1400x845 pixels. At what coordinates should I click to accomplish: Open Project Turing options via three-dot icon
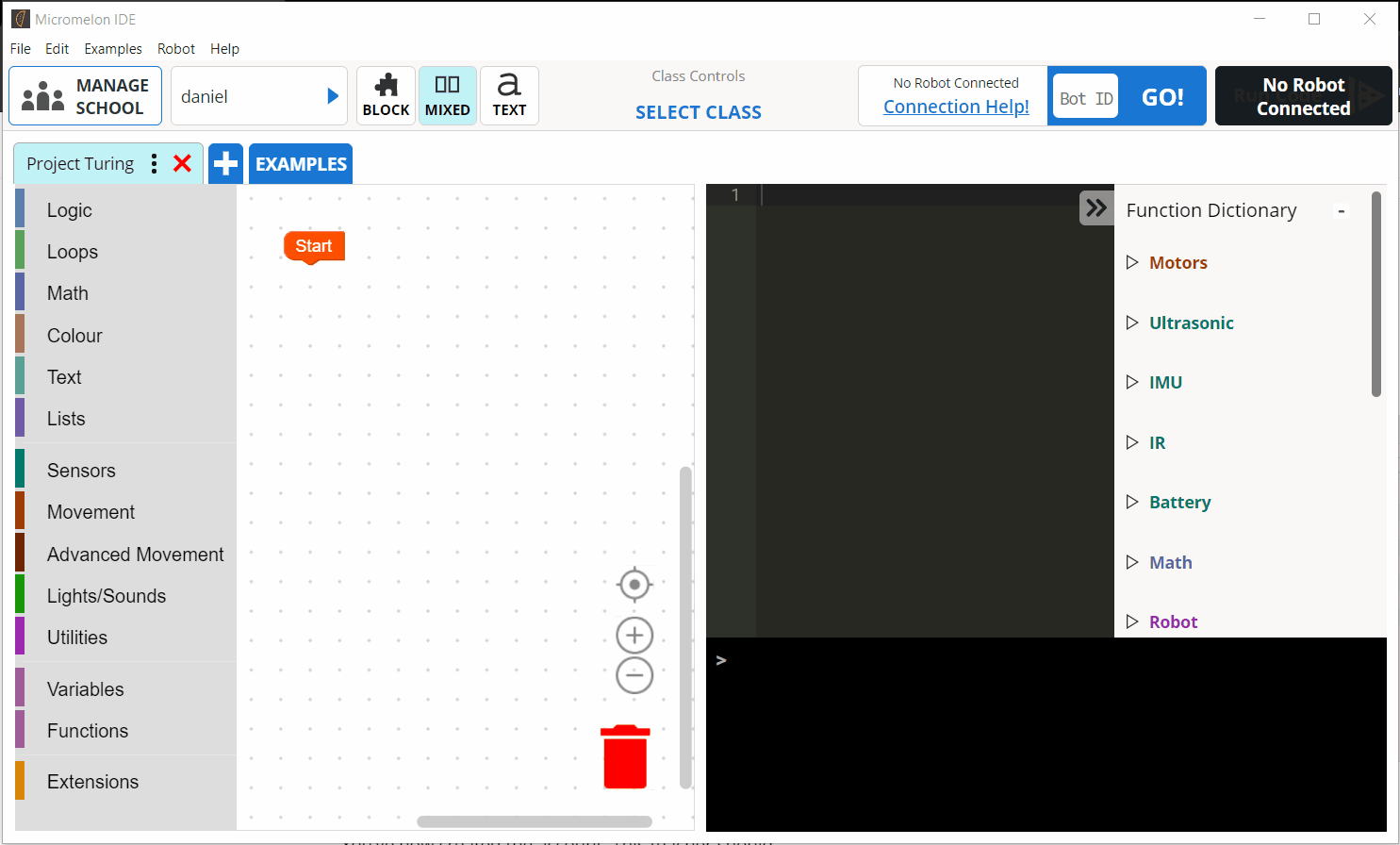[x=154, y=163]
